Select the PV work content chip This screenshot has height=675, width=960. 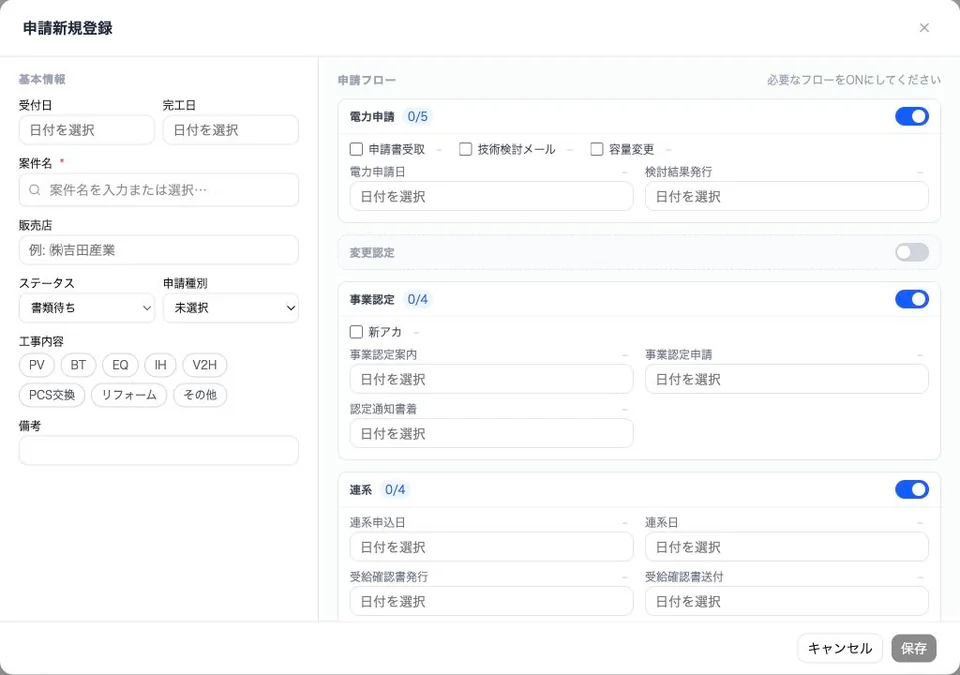[x=37, y=365]
